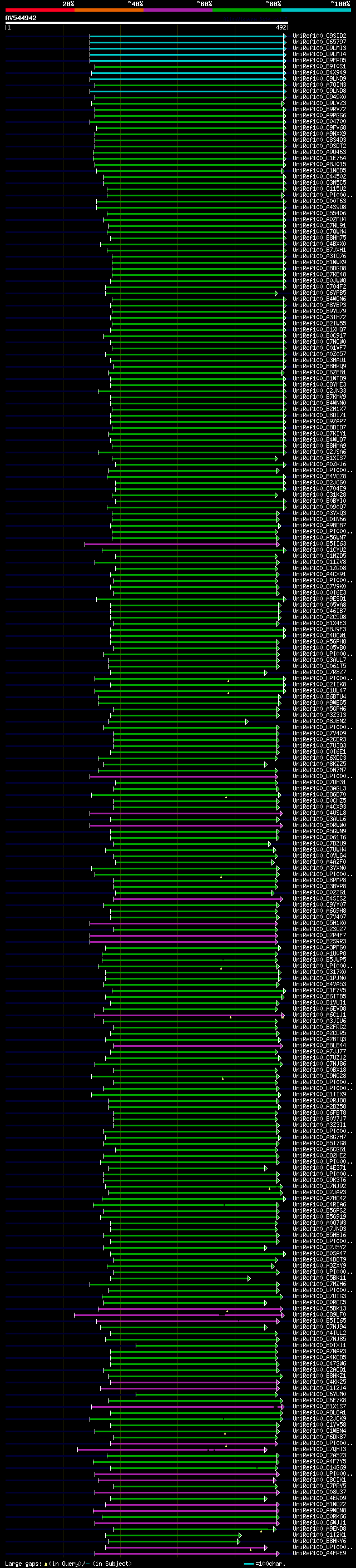
Task: Select hit label UniRef100_A9U463
Action: [319, 152]
